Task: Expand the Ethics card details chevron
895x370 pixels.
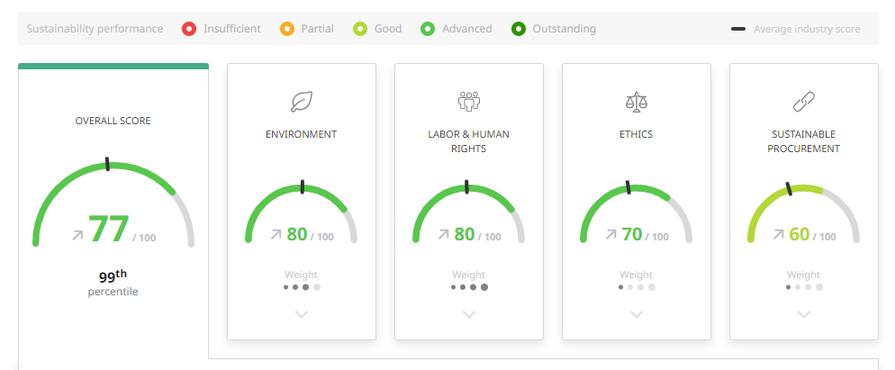Action: tap(636, 314)
